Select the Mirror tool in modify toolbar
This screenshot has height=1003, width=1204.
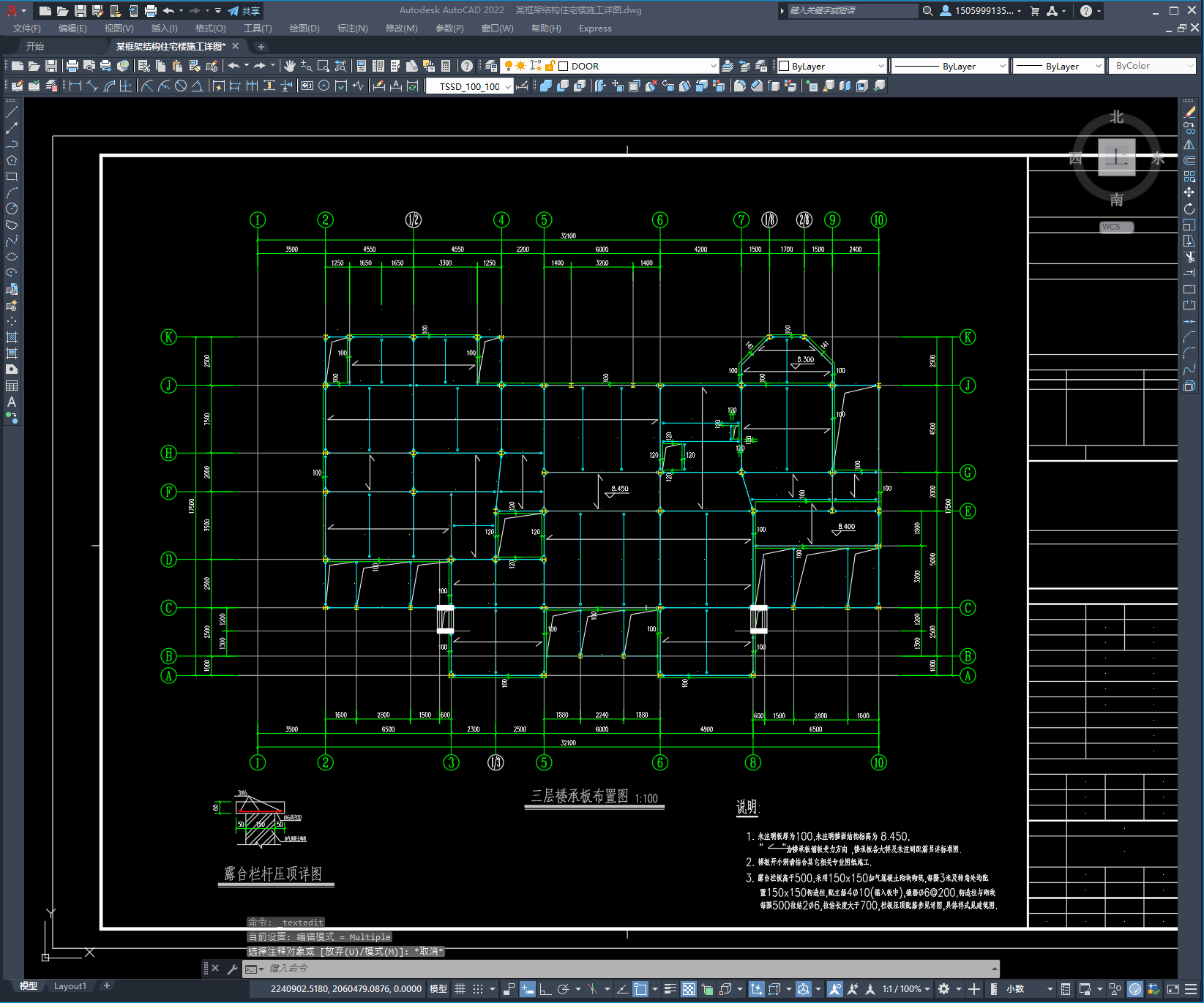pos(1189,144)
